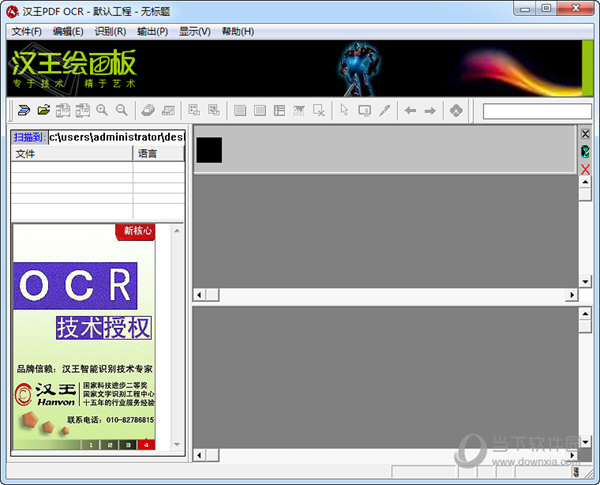Viewport: 600px width, 485px height.
Task: Click lower pane scroll up arrow
Action: [585, 314]
